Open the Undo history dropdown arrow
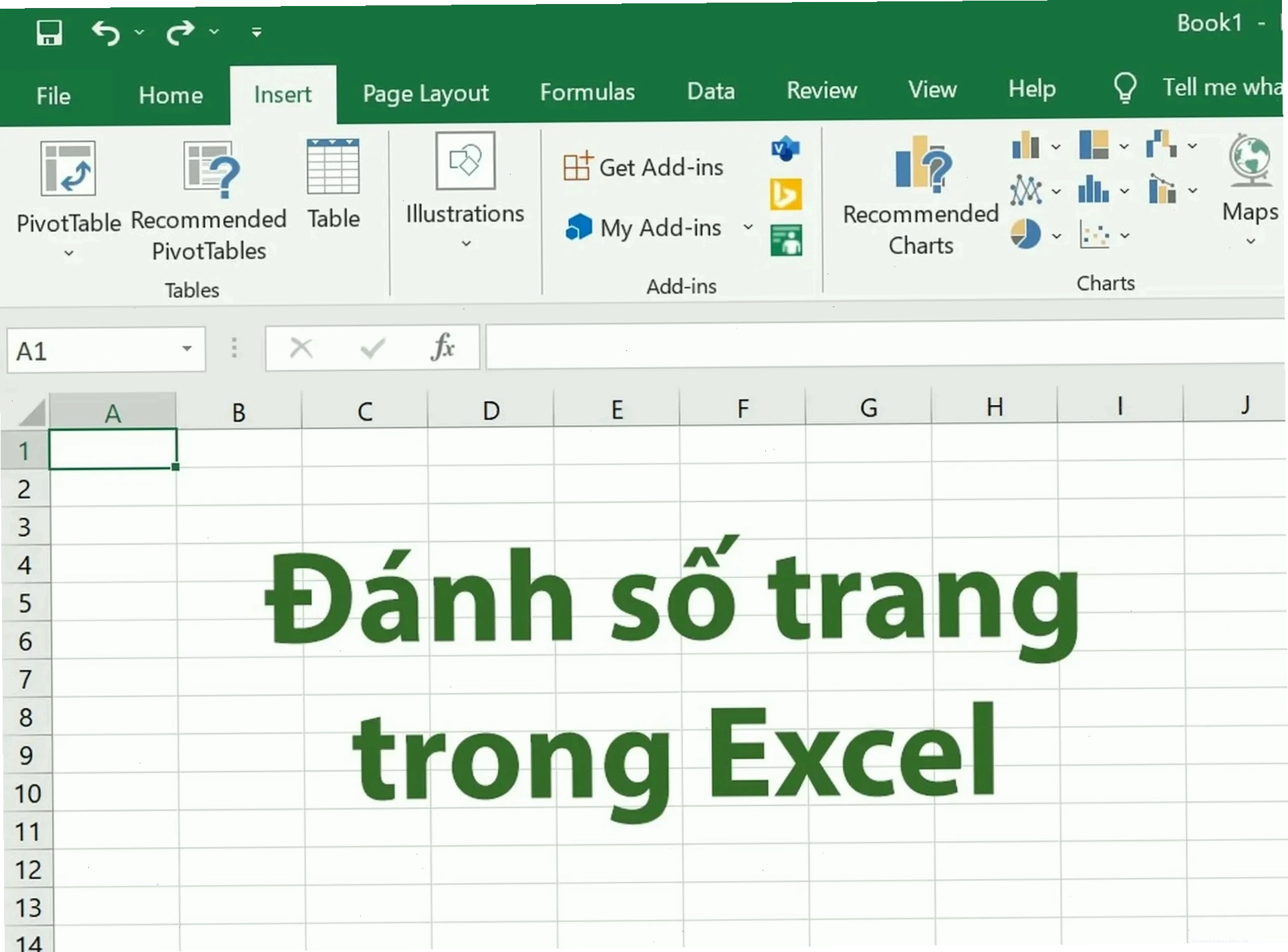Screen dimensions: 1288x952 139,31
